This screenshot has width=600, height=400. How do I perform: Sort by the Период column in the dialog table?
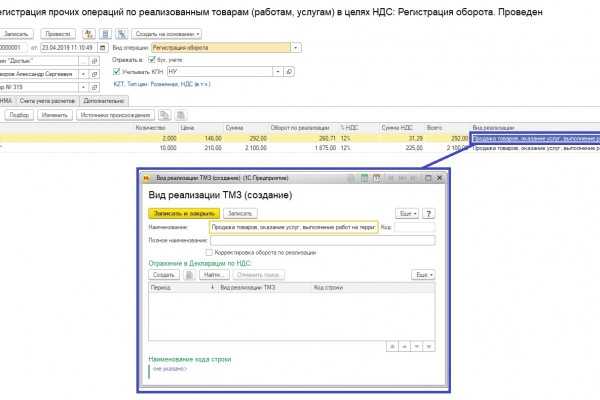(161, 288)
